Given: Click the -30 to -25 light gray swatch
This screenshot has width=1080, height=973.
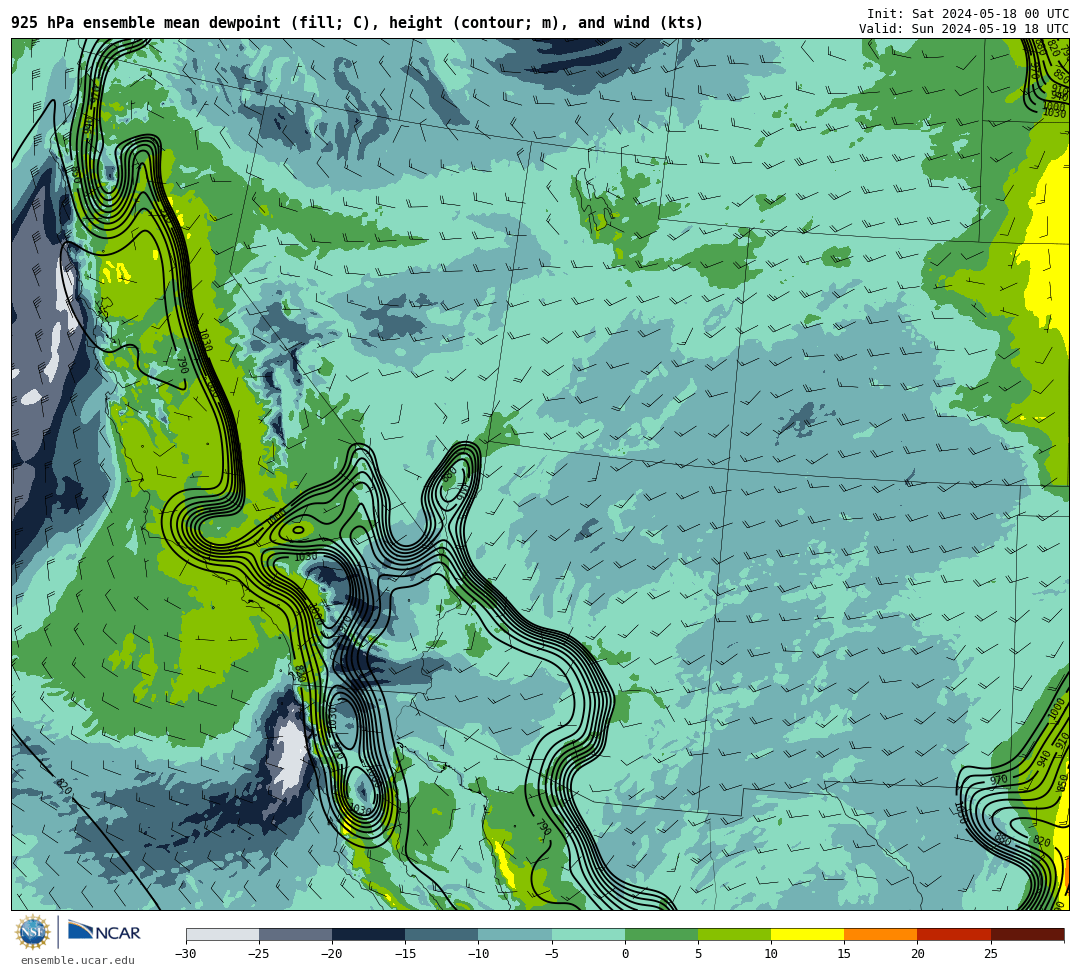Looking at the screenshot, I should click(x=222, y=934).
